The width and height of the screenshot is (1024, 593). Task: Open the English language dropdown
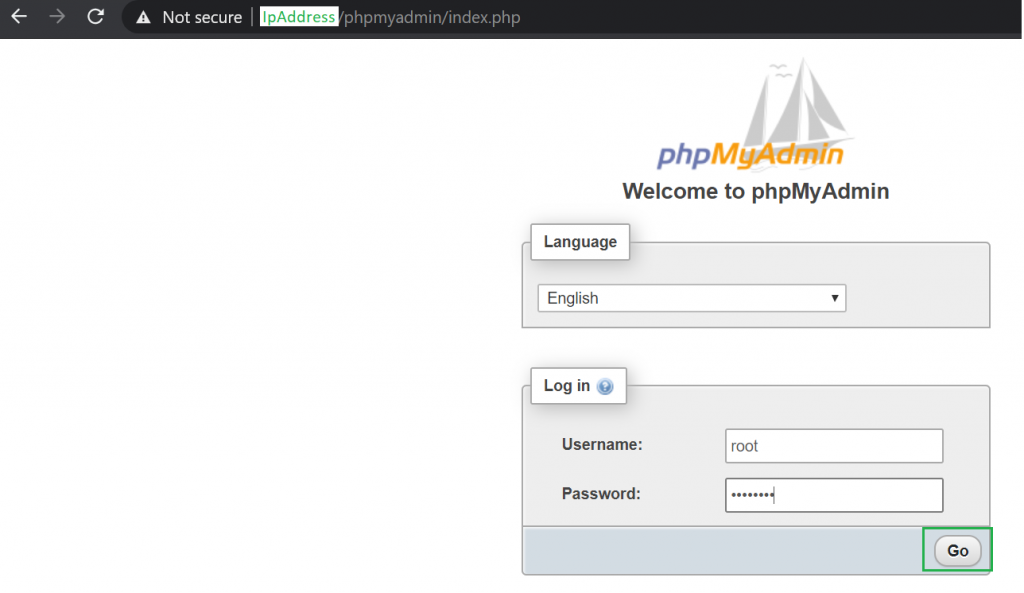pos(691,298)
